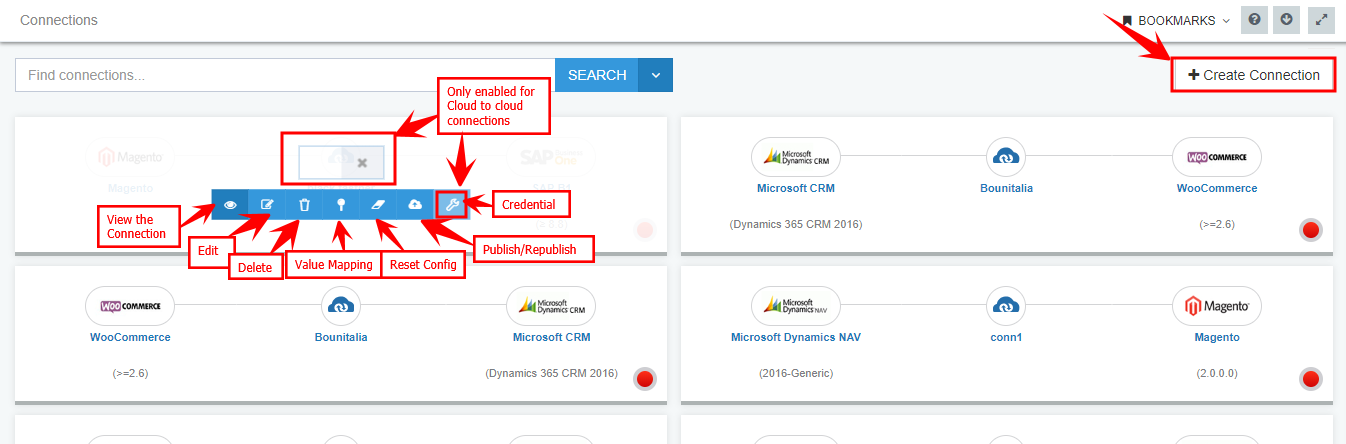Select '(Dynamics 365 CRM 2016)' text in Microsoft CRM-first card
The image size is (1346, 444).
click(796, 224)
